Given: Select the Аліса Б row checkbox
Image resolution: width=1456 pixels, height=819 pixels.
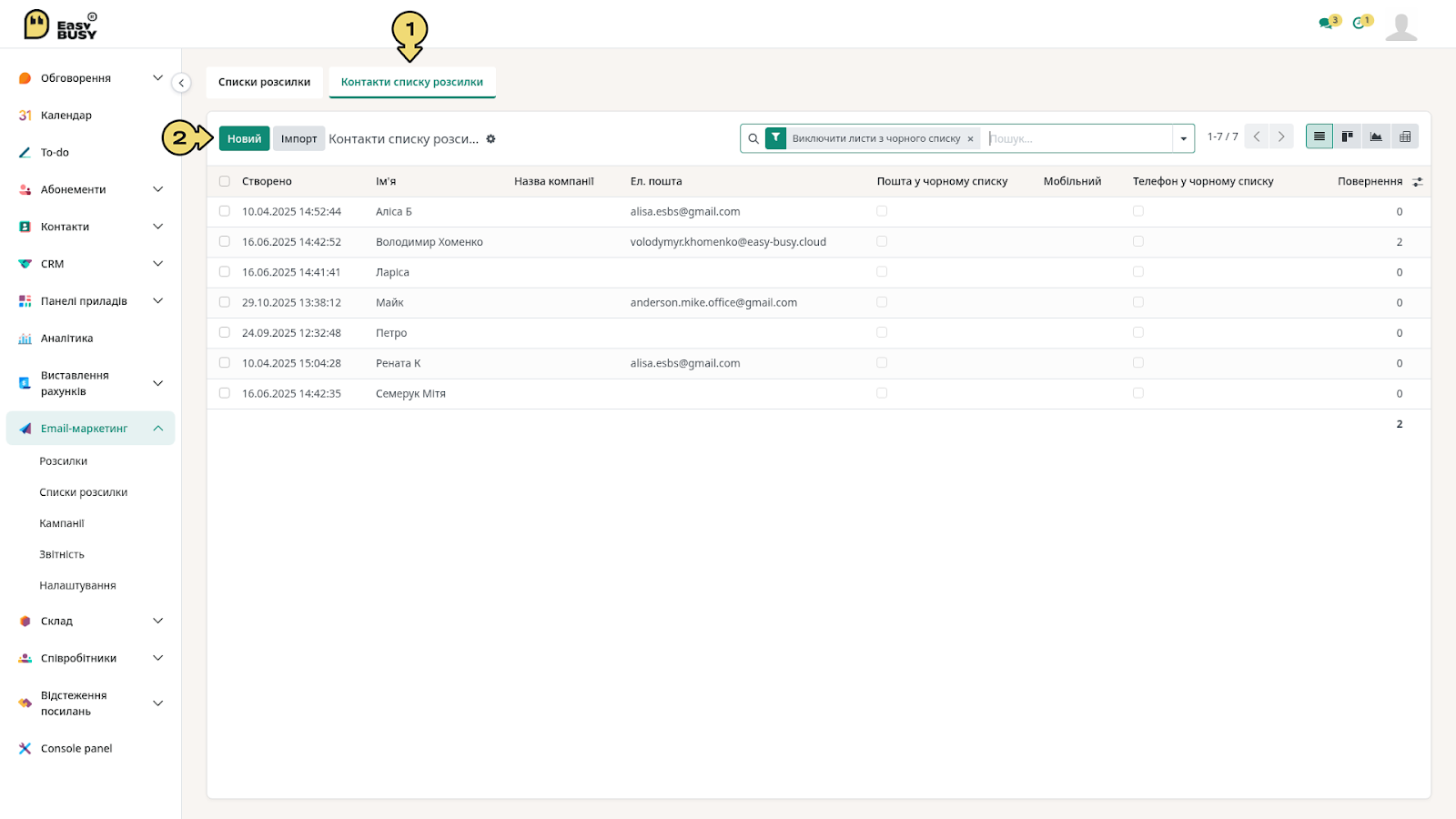Looking at the screenshot, I should coord(225,211).
